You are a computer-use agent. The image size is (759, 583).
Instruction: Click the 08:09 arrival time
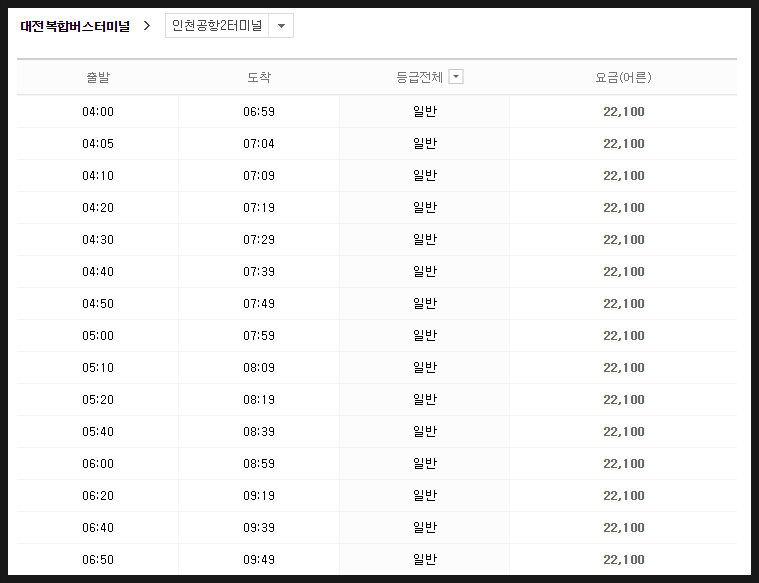(259, 368)
